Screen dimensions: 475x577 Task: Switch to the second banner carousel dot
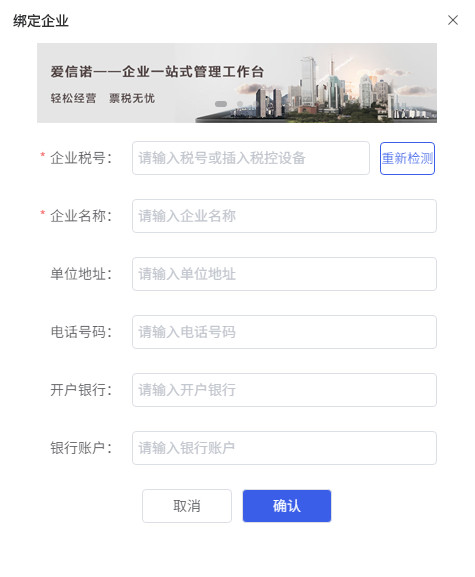(240, 104)
